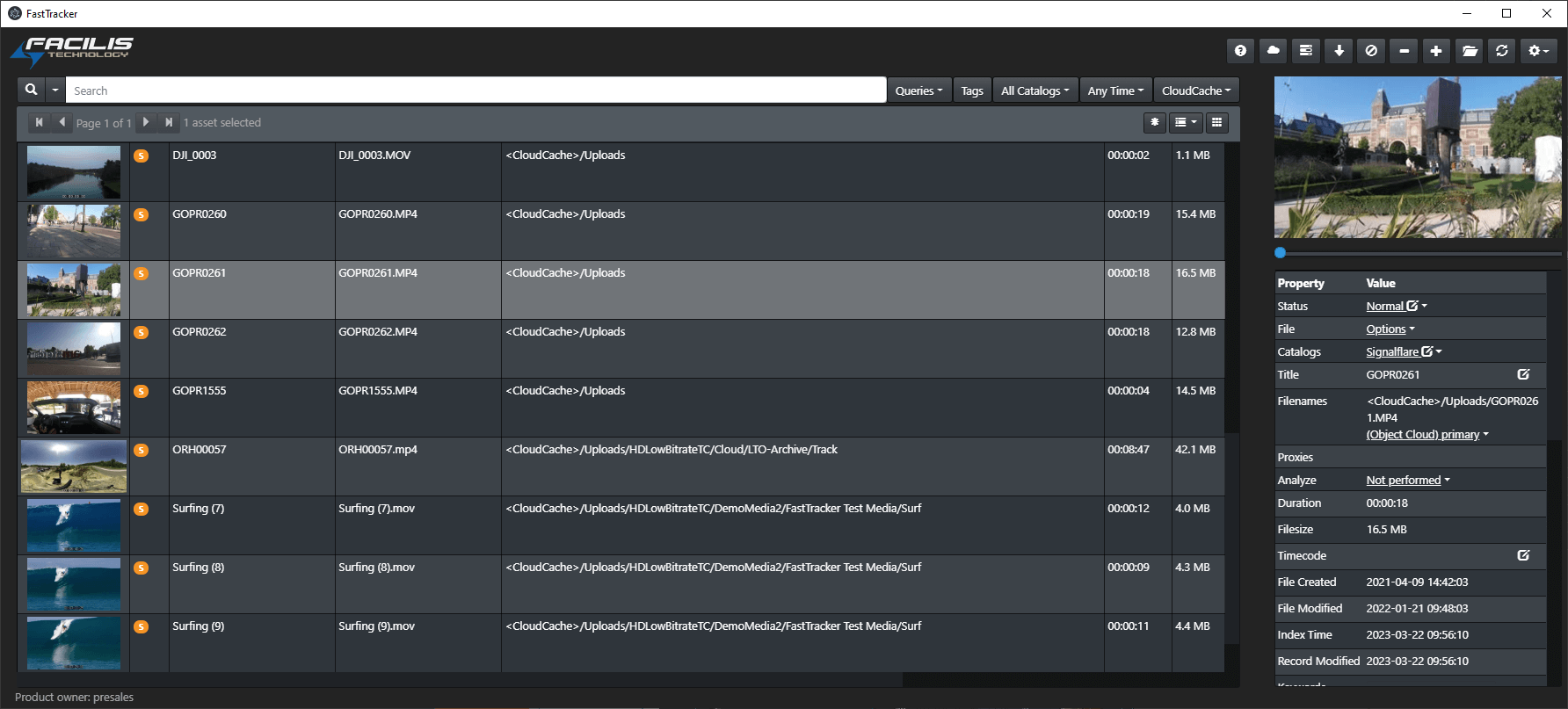Click the asterisk select-all icon
Viewport: 1568px width, 709px height.
(1155, 122)
